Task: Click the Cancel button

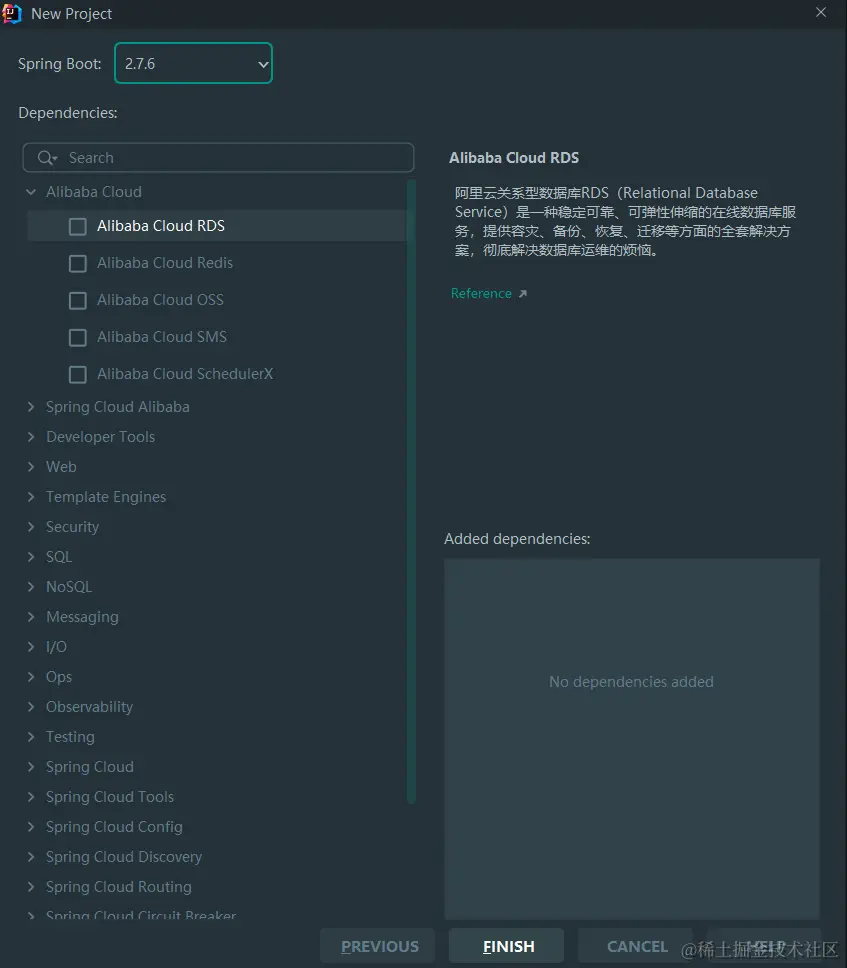Action: tap(635, 946)
